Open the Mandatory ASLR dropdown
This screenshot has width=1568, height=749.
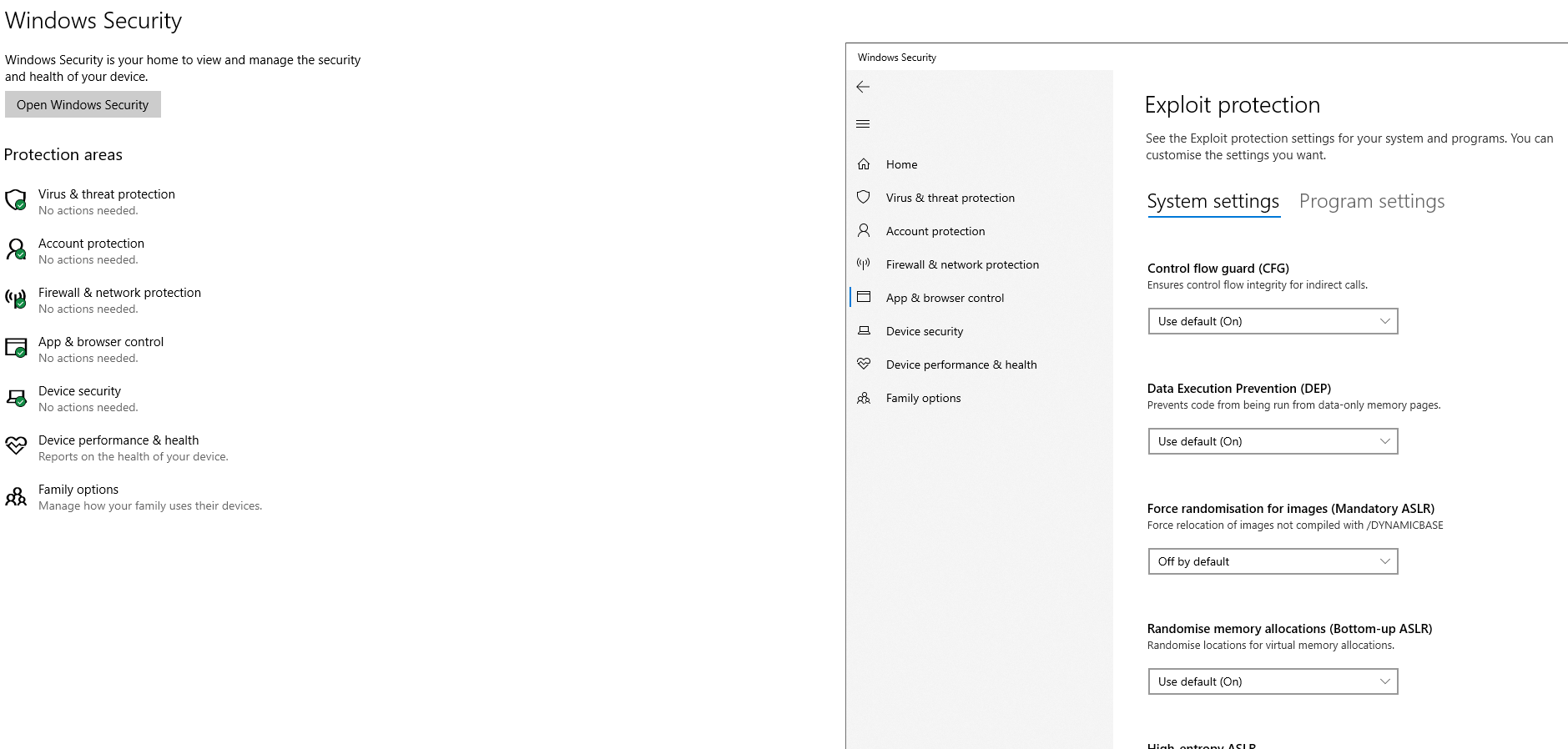[1273, 561]
